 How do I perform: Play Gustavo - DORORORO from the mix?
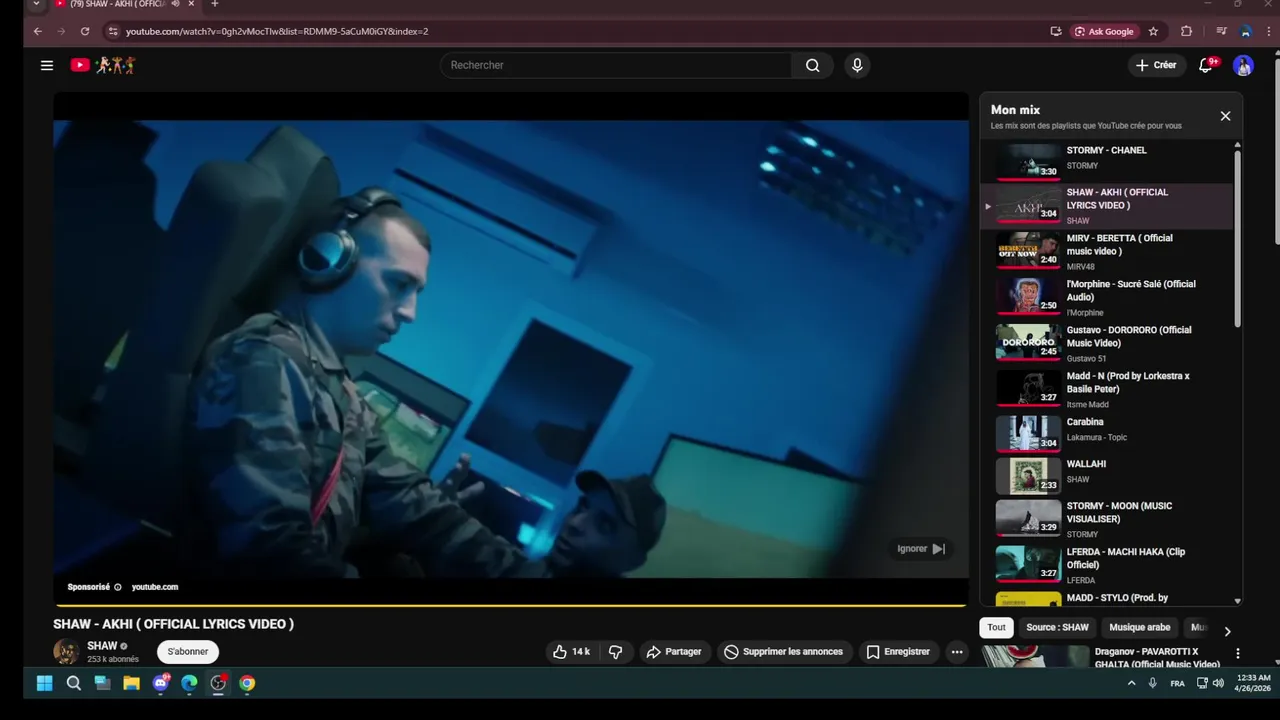pos(1107,343)
